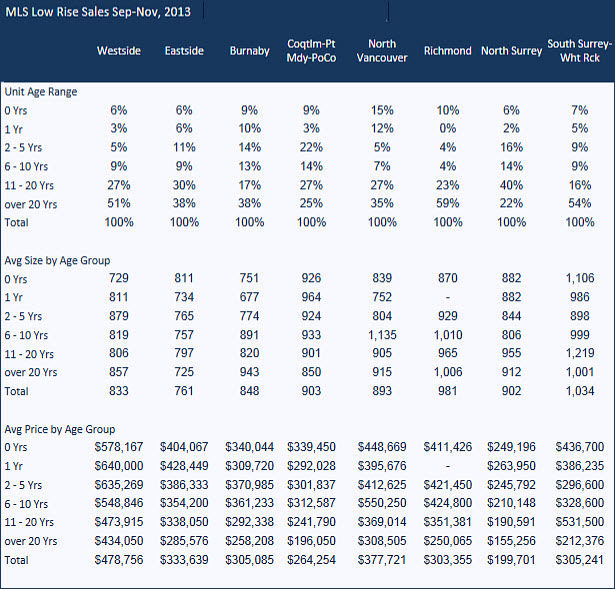Select the Eastside column header
The height and width of the screenshot is (589, 615).
pyautogui.click(x=184, y=51)
